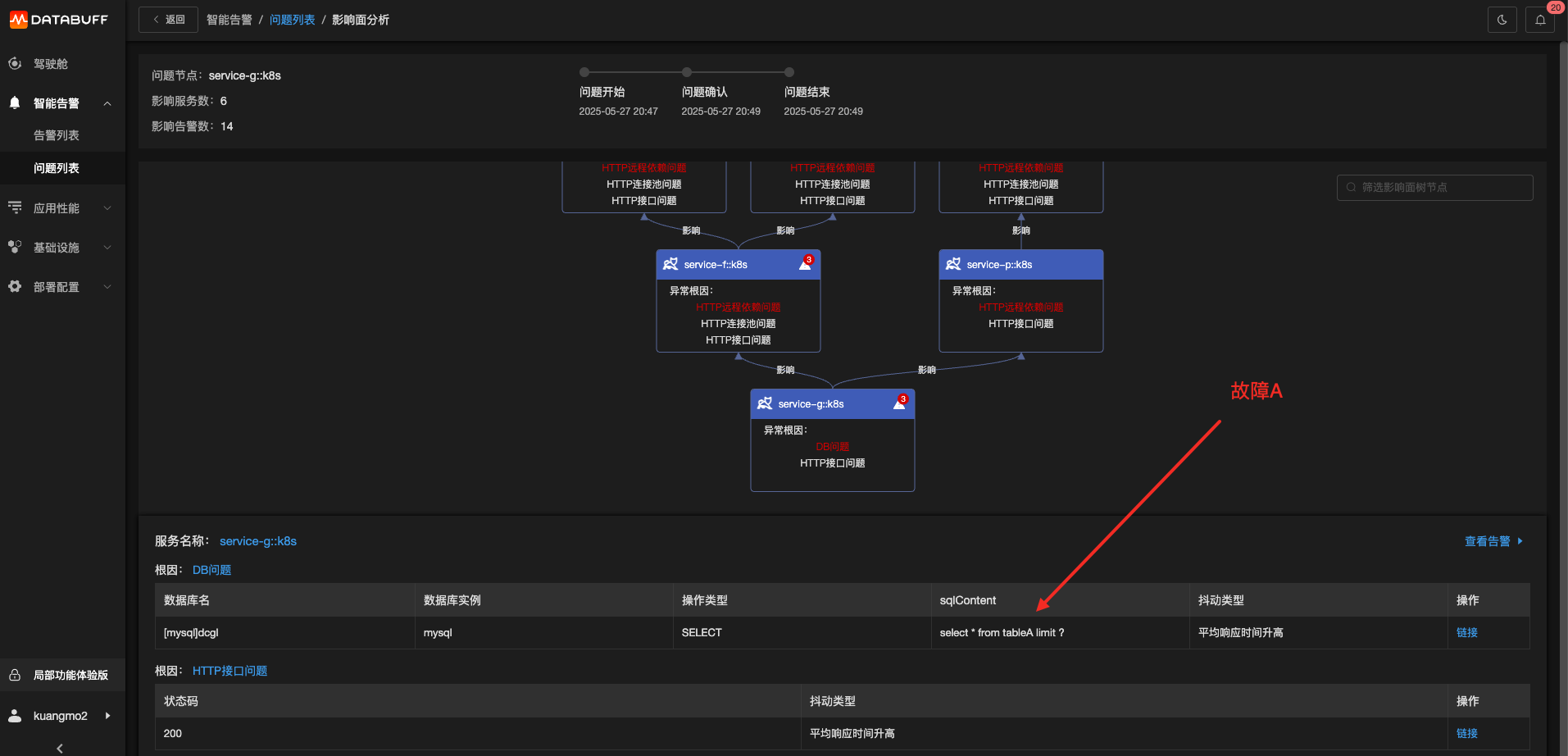Select the service-p::k8s node header
Screen dimensions: 1568x756
(1021, 264)
